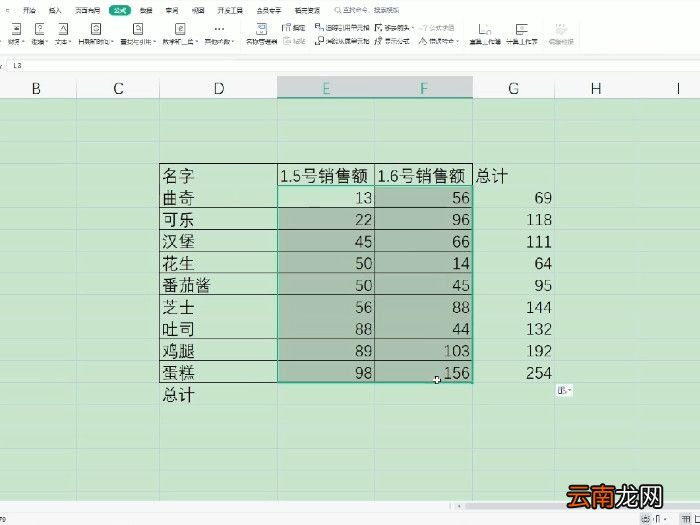Viewport: 700px width, 525px height.
Task: Open the paste options button below totals
Action: [x=564, y=391]
